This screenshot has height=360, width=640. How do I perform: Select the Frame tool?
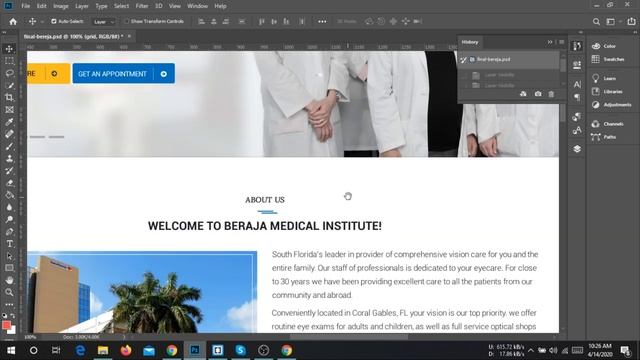click(x=9, y=110)
